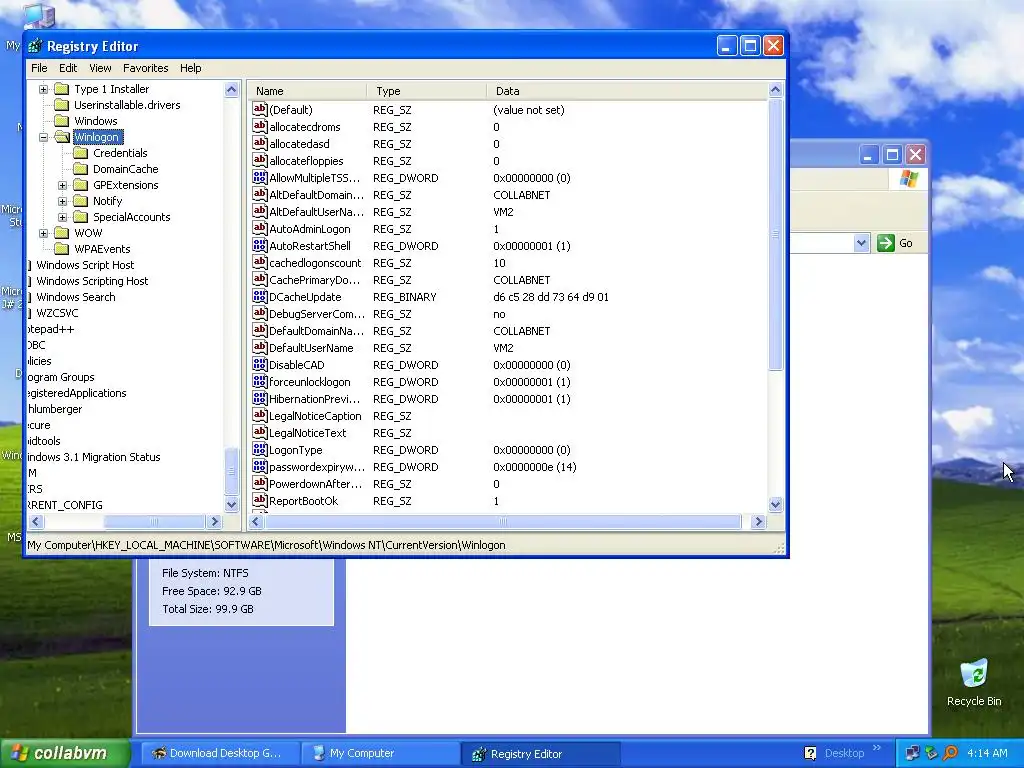Select the HibernationPrevi... value name

[314, 398]
